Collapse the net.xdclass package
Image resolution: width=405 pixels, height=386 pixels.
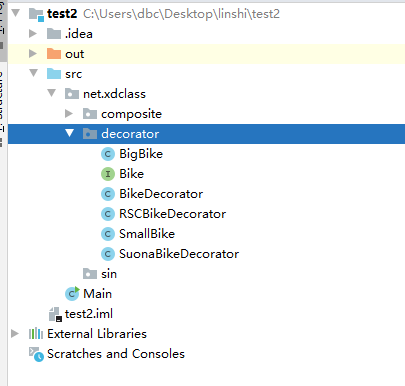52,93
